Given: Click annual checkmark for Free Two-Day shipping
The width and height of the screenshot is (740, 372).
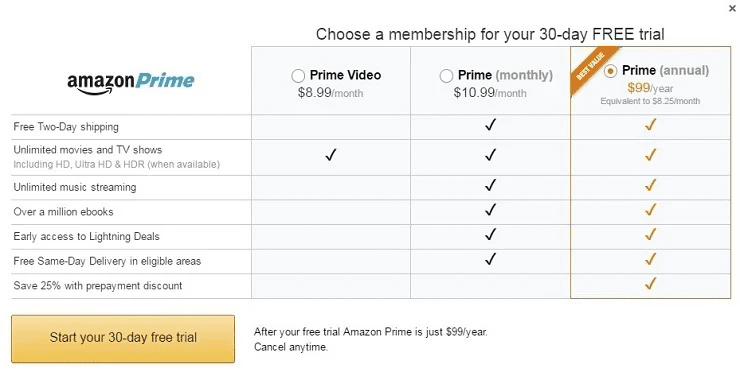Looking at the screenshot, I should (x=650, y=125).
